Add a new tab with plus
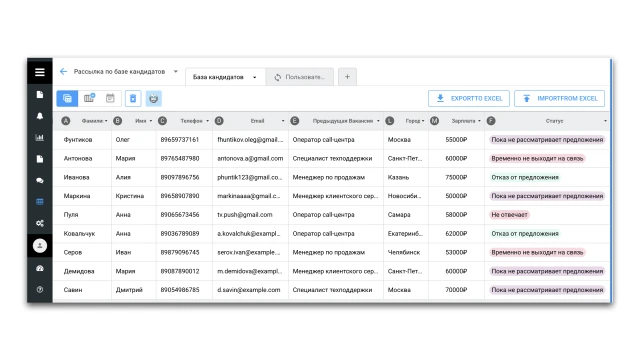Viewport: 640px width, 360px height. tap(347, 77)
